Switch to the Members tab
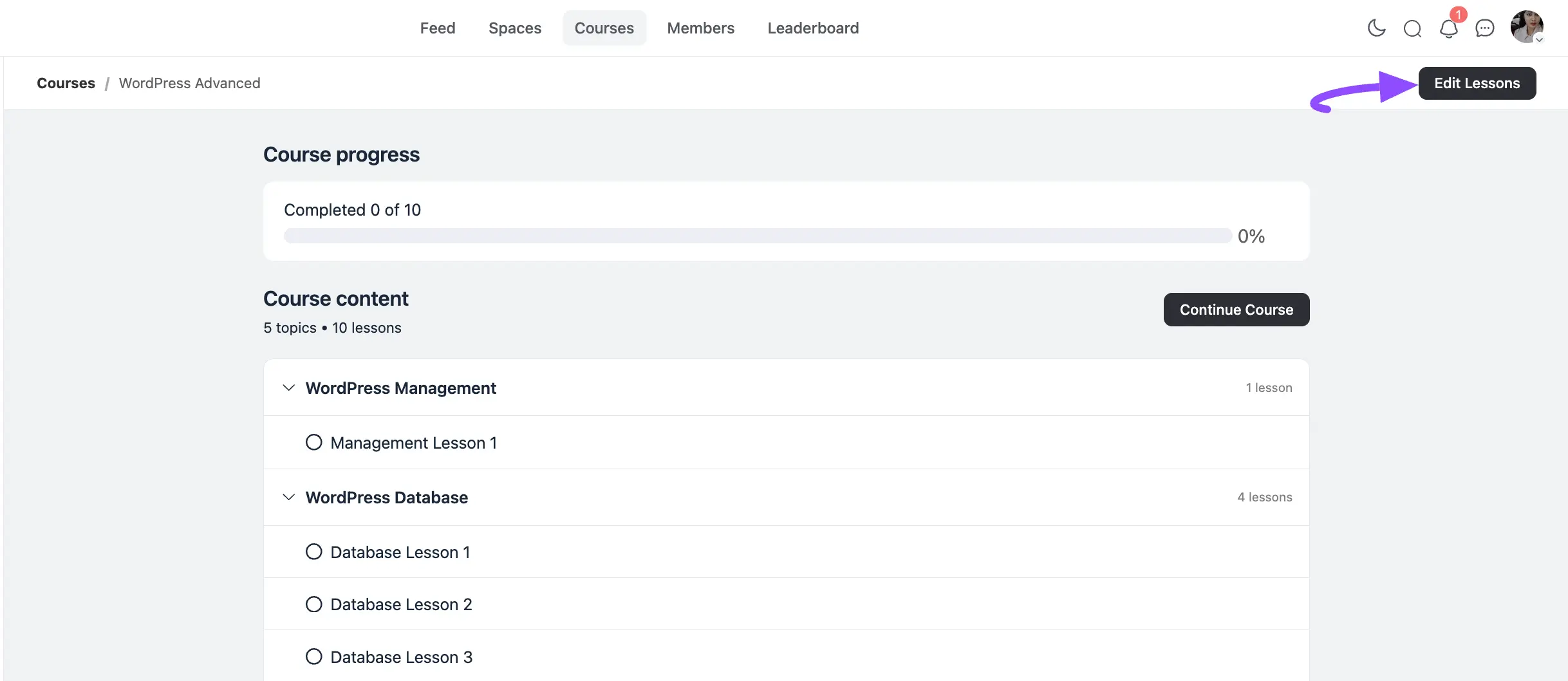The image size is (1568, 681). [700, 28]
